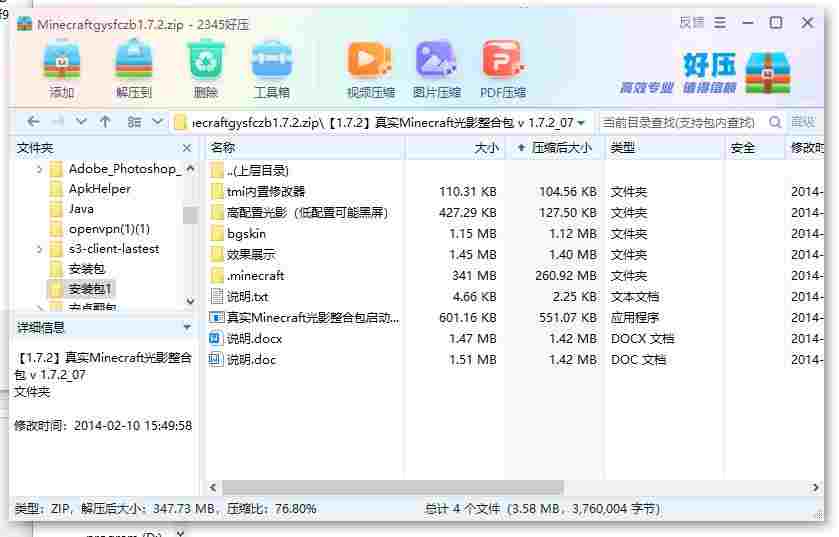839x537 pixels.
Task: Expand s3-client-lastest tree node
Action: 39,249
